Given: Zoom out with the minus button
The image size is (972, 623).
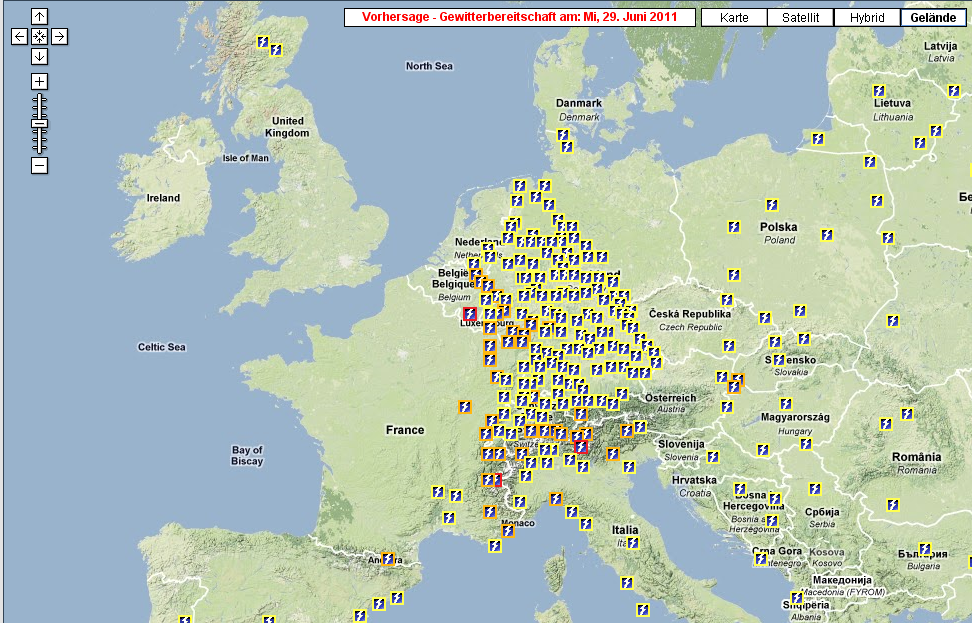Looking at the screenshot, I should tap(39, 166).
